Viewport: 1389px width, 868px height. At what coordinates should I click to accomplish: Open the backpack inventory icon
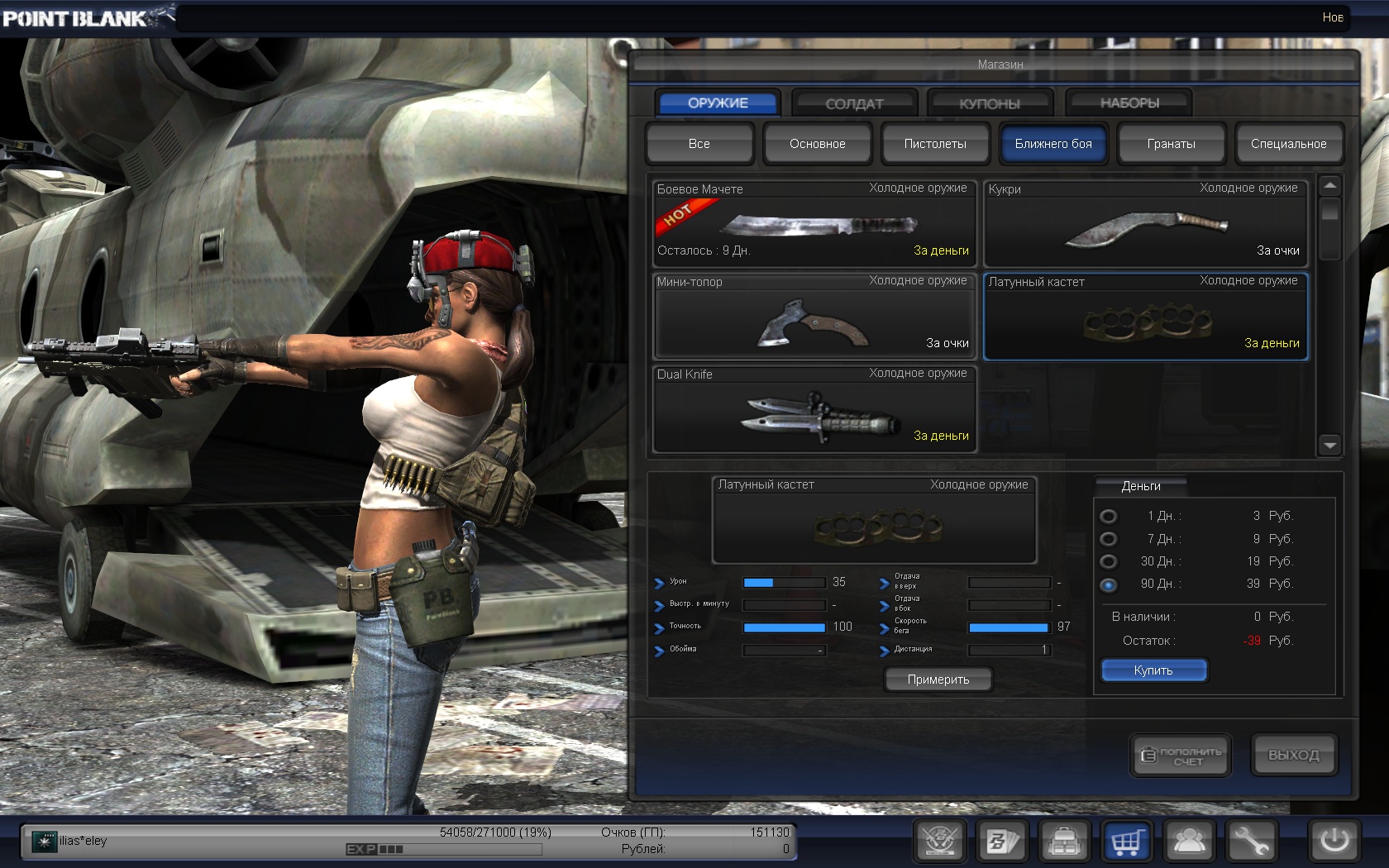point(1063,842)
